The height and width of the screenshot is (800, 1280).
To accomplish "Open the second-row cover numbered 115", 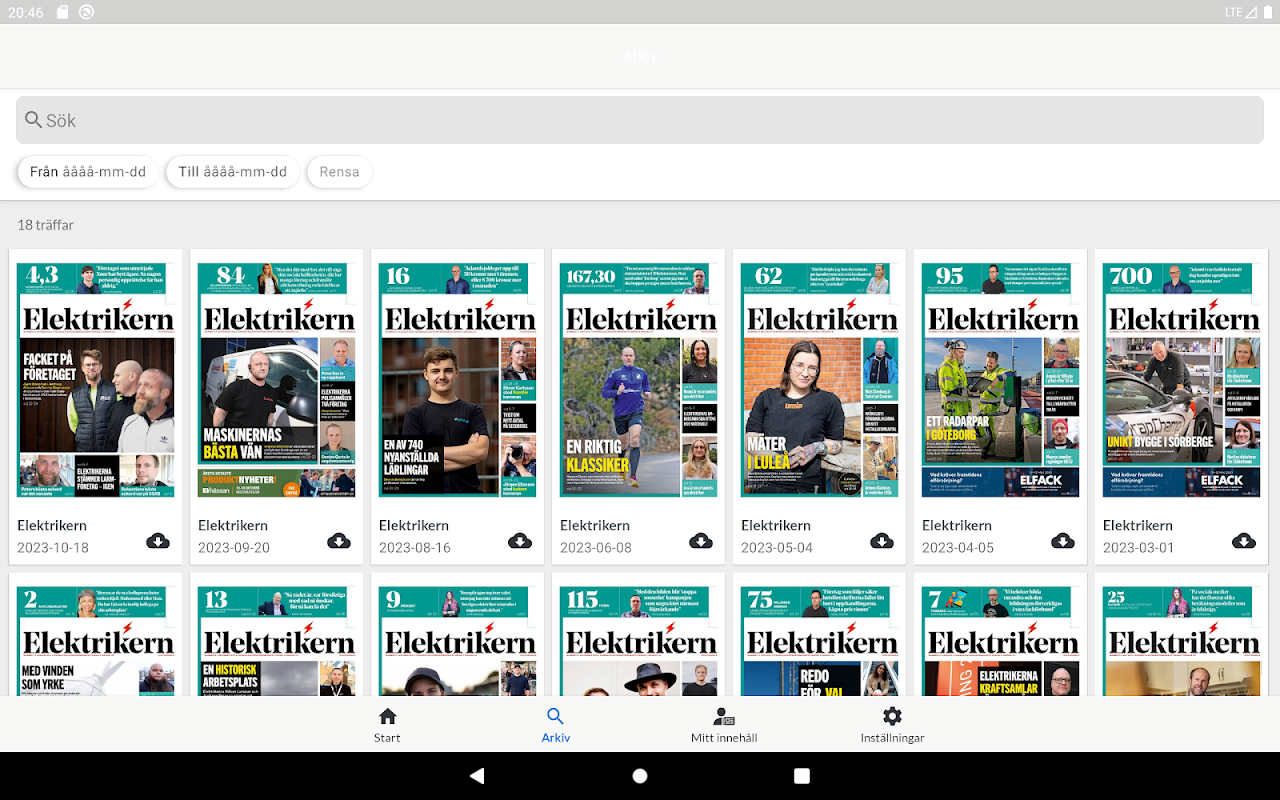I will click(x=639, y=641).
